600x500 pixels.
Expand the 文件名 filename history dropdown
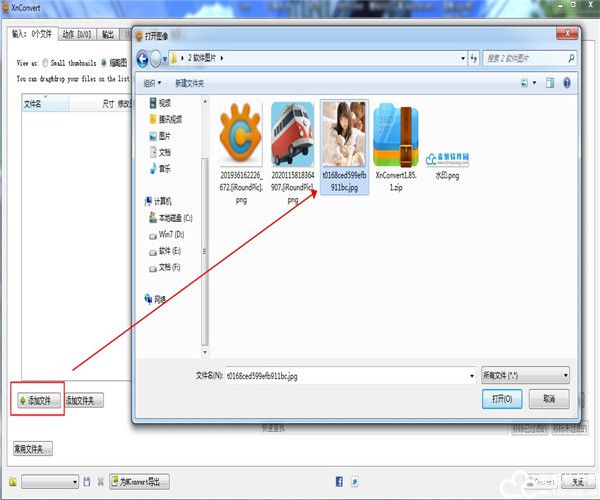coord(471,376)
